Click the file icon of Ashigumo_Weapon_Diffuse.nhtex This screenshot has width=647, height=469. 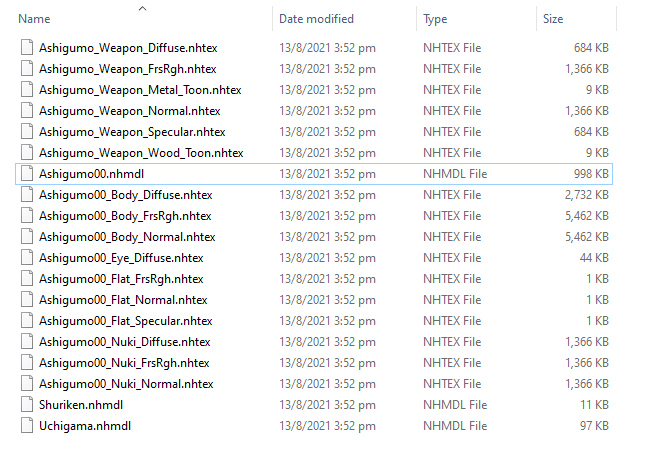pos(27,47)
